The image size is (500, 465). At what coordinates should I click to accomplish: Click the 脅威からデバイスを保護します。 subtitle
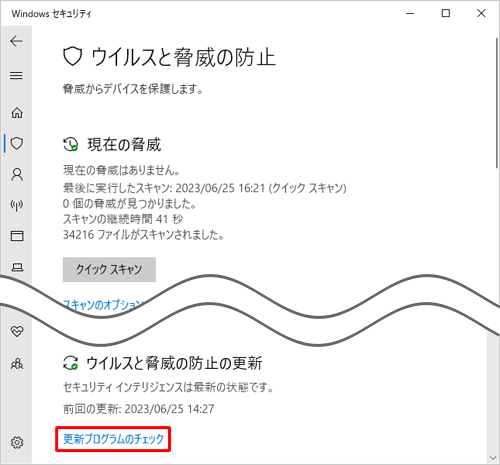(133, 89)
